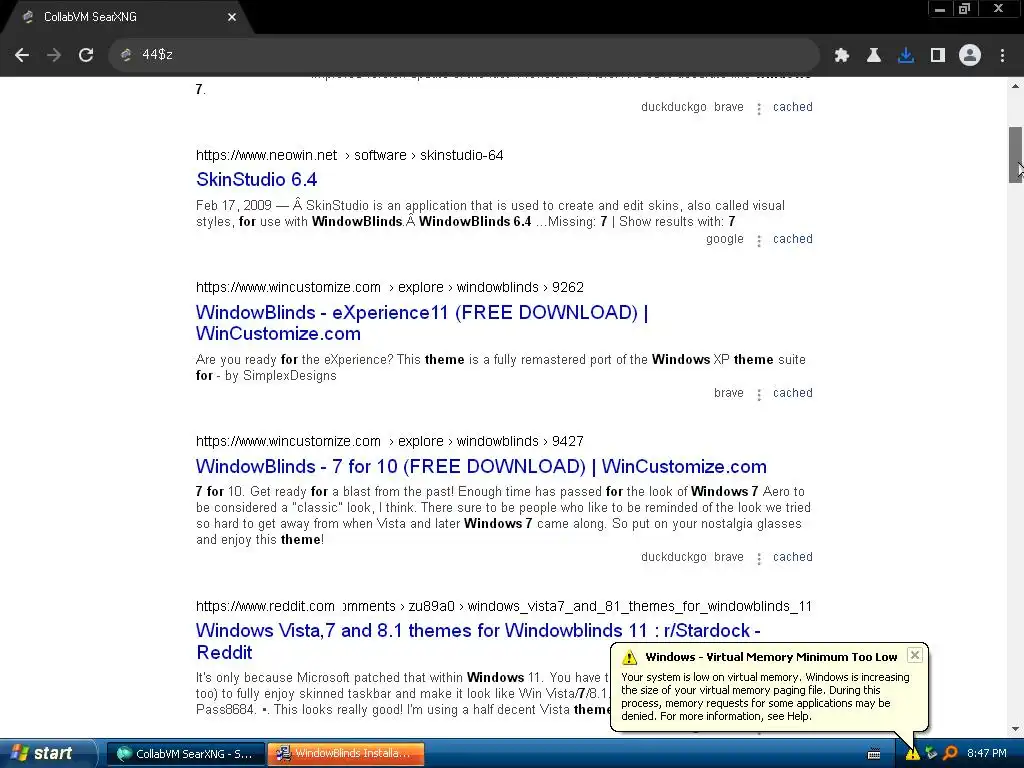The image size is (1024, 768).
Task: Expand three-dot options for SkinStudio result
Action: pos(759,241)
